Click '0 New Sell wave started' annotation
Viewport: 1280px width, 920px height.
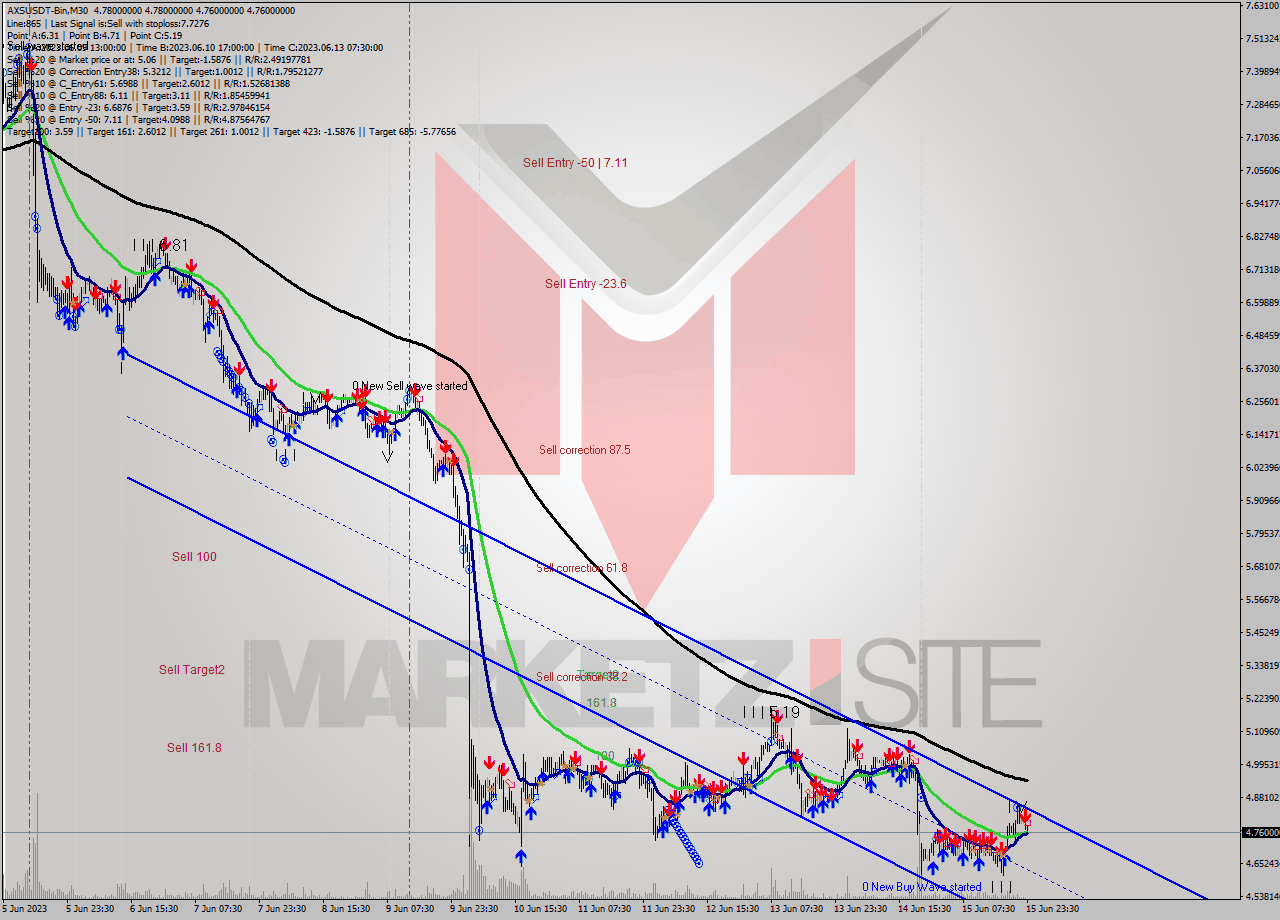(409, 386)
